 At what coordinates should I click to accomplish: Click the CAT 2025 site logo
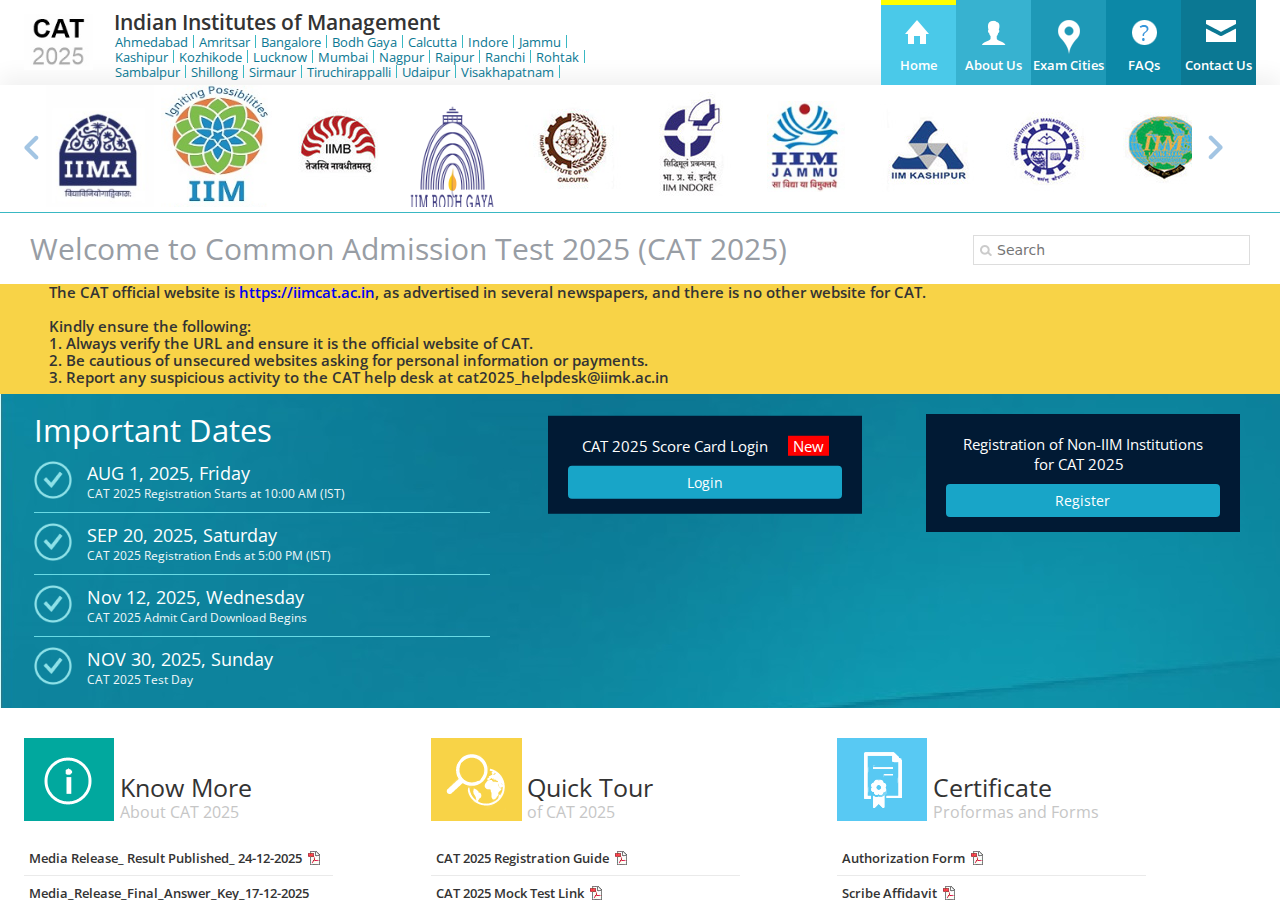coord(58,41)
